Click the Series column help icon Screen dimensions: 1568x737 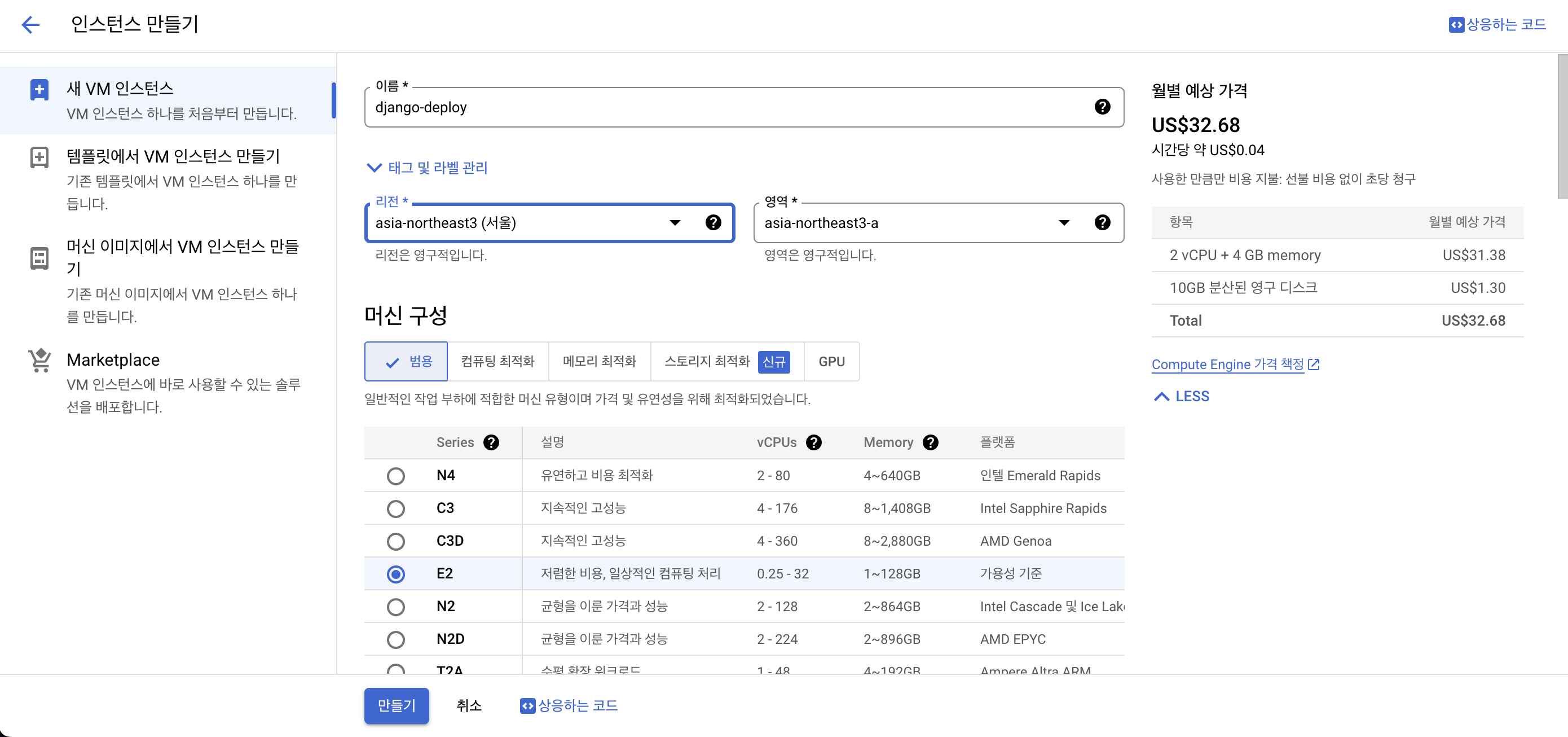click(x=491, y=443)
